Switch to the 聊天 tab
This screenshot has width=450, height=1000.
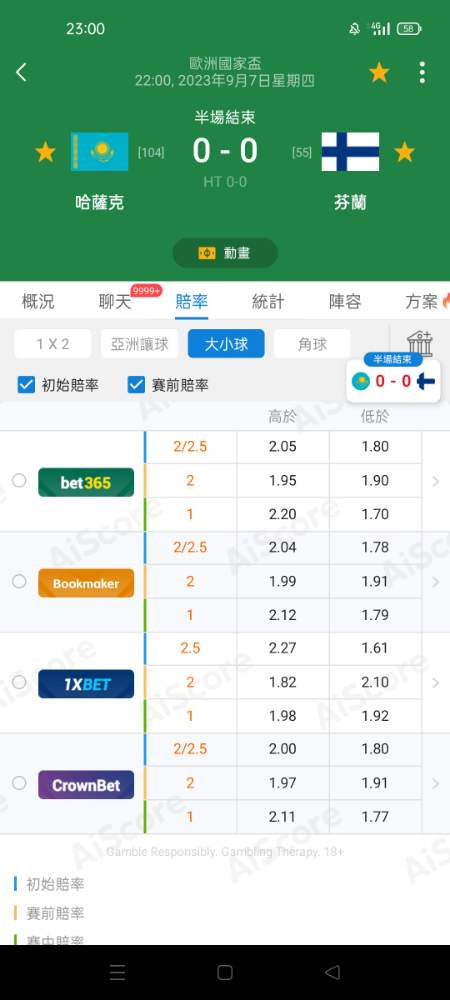[x=115, y=302]
